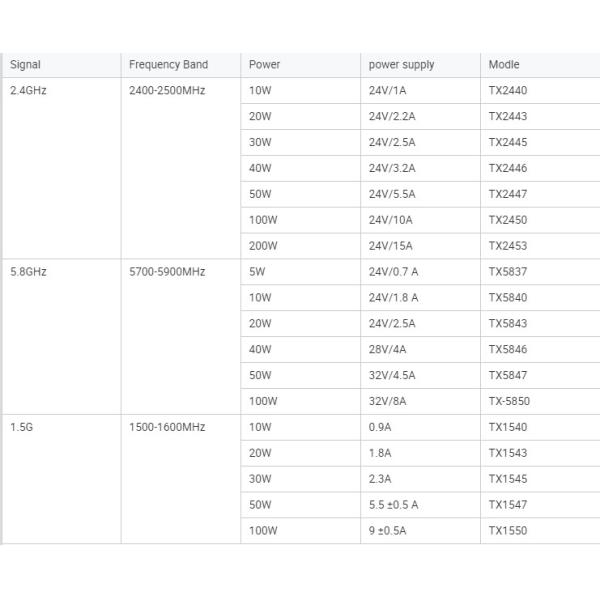
Task: Click the Modle column header
Action: (504, 65)
